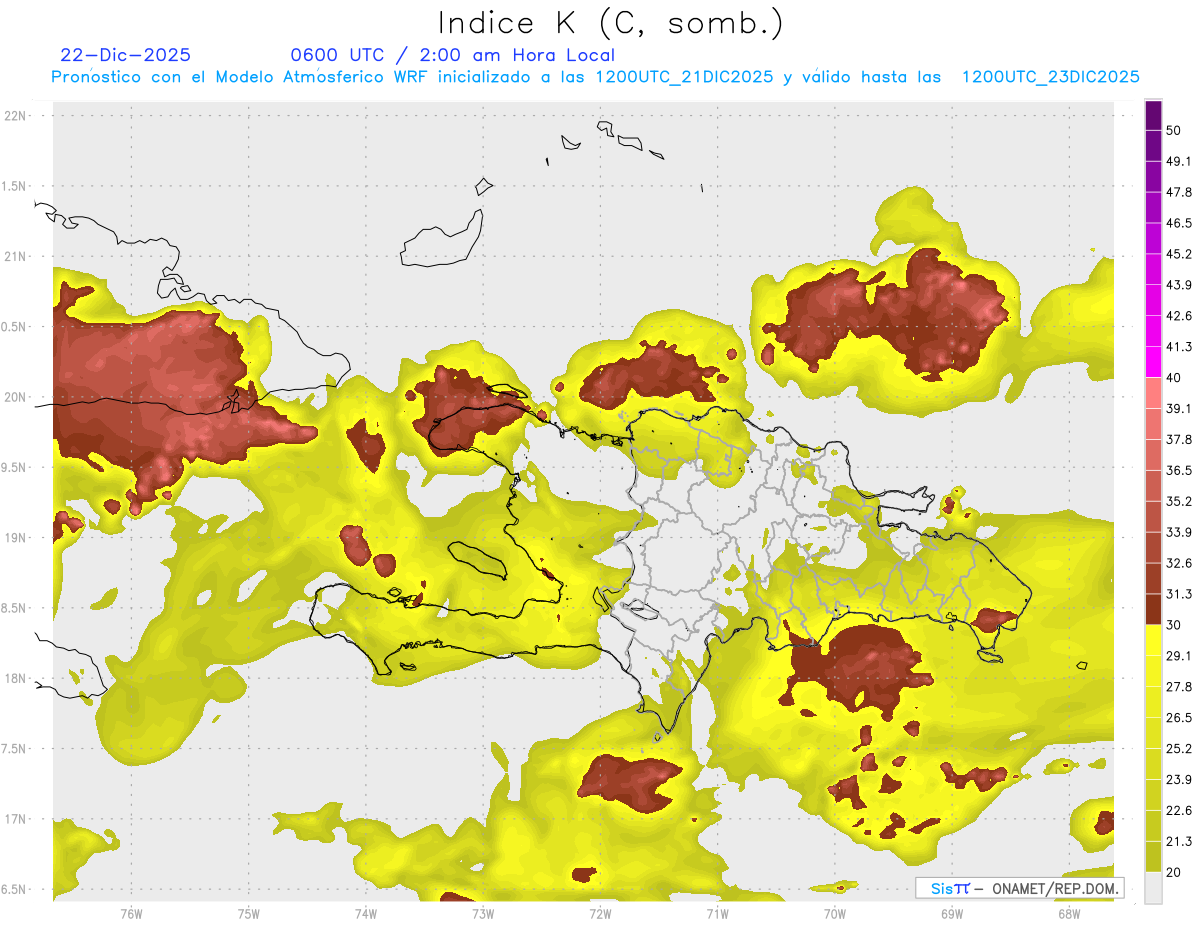1200x927 pixels.
Task: Click the '73W' longitude label
Action: tap(483, 914)
